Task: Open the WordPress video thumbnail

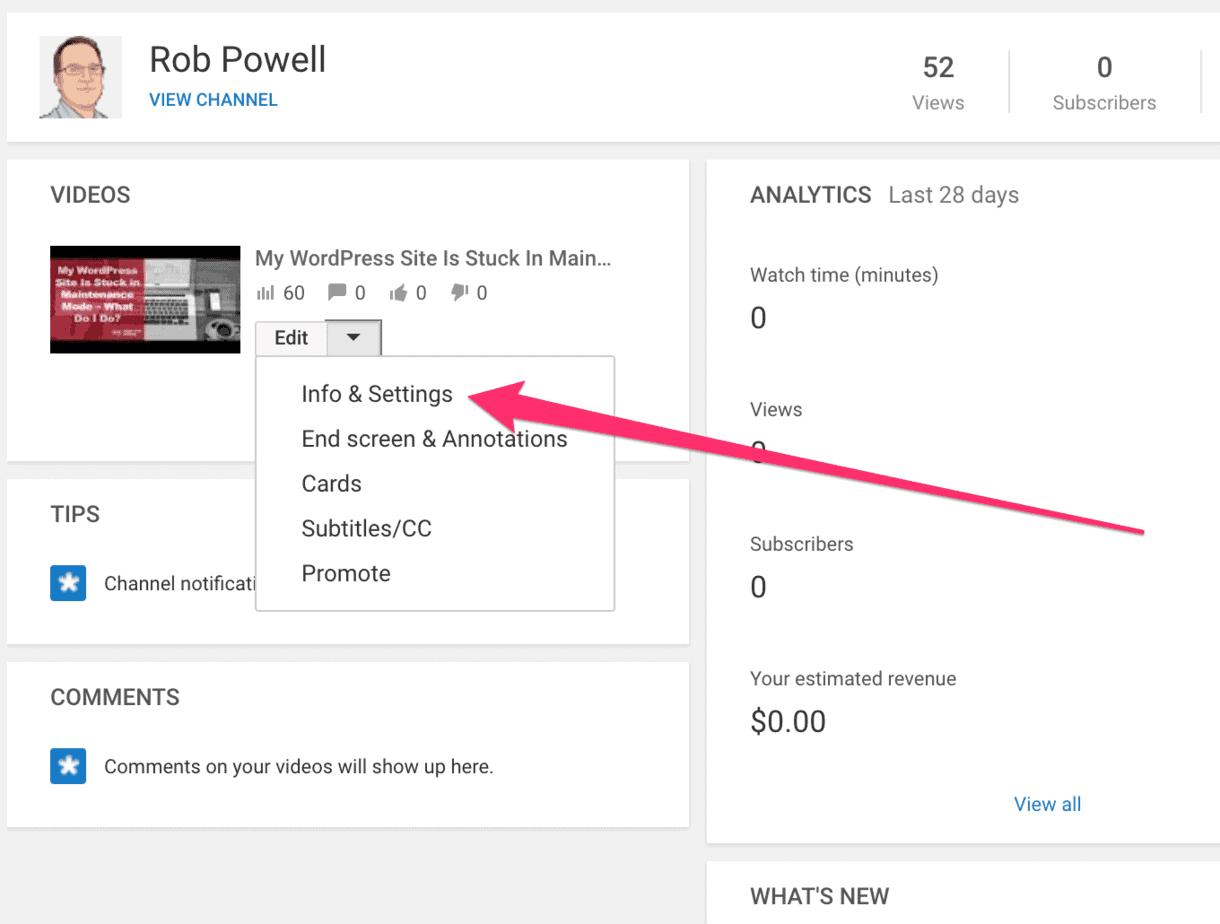Action: [145, 298]
